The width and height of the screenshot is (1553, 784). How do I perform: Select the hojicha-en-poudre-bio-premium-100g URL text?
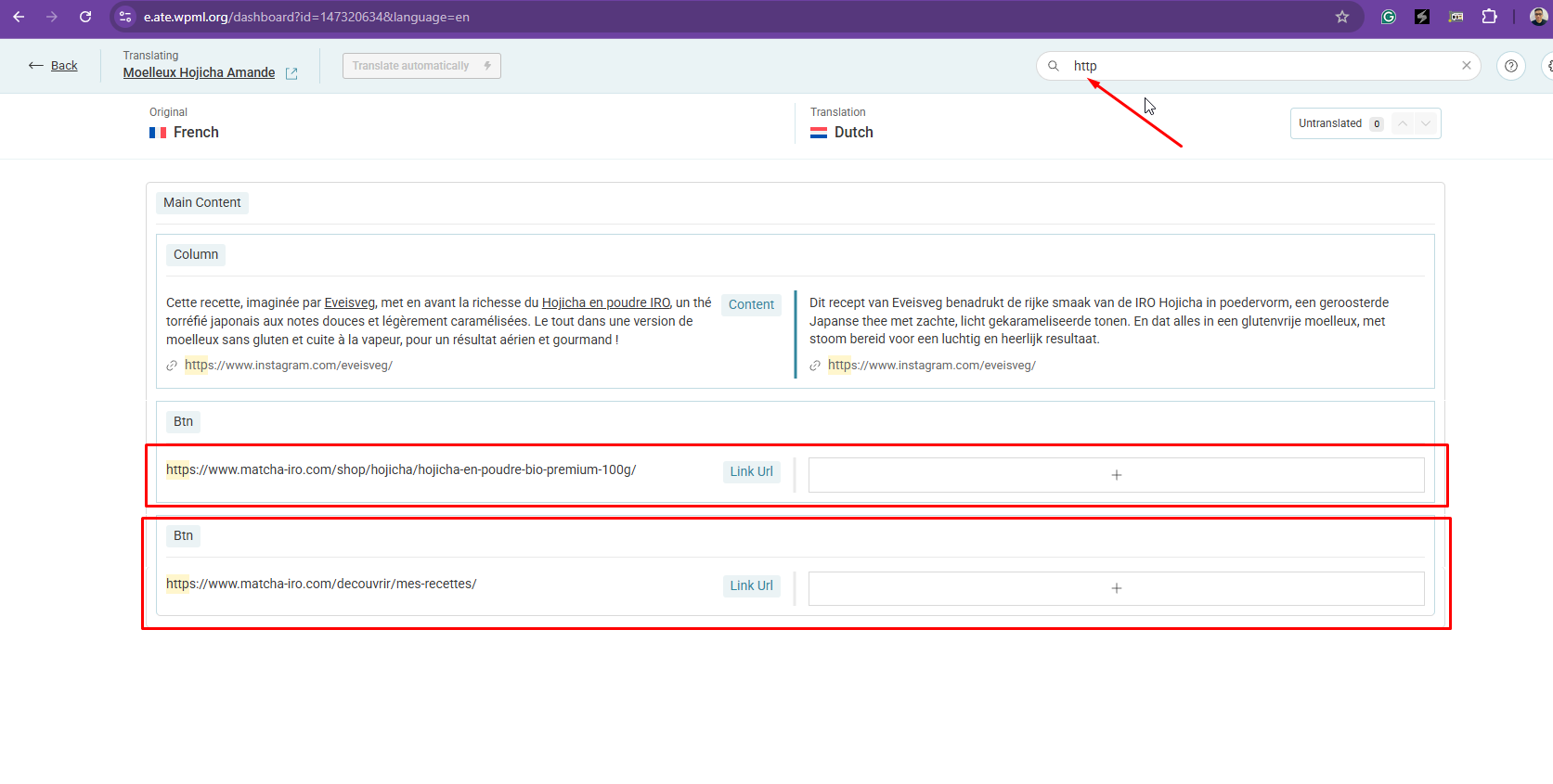point(401,469)
